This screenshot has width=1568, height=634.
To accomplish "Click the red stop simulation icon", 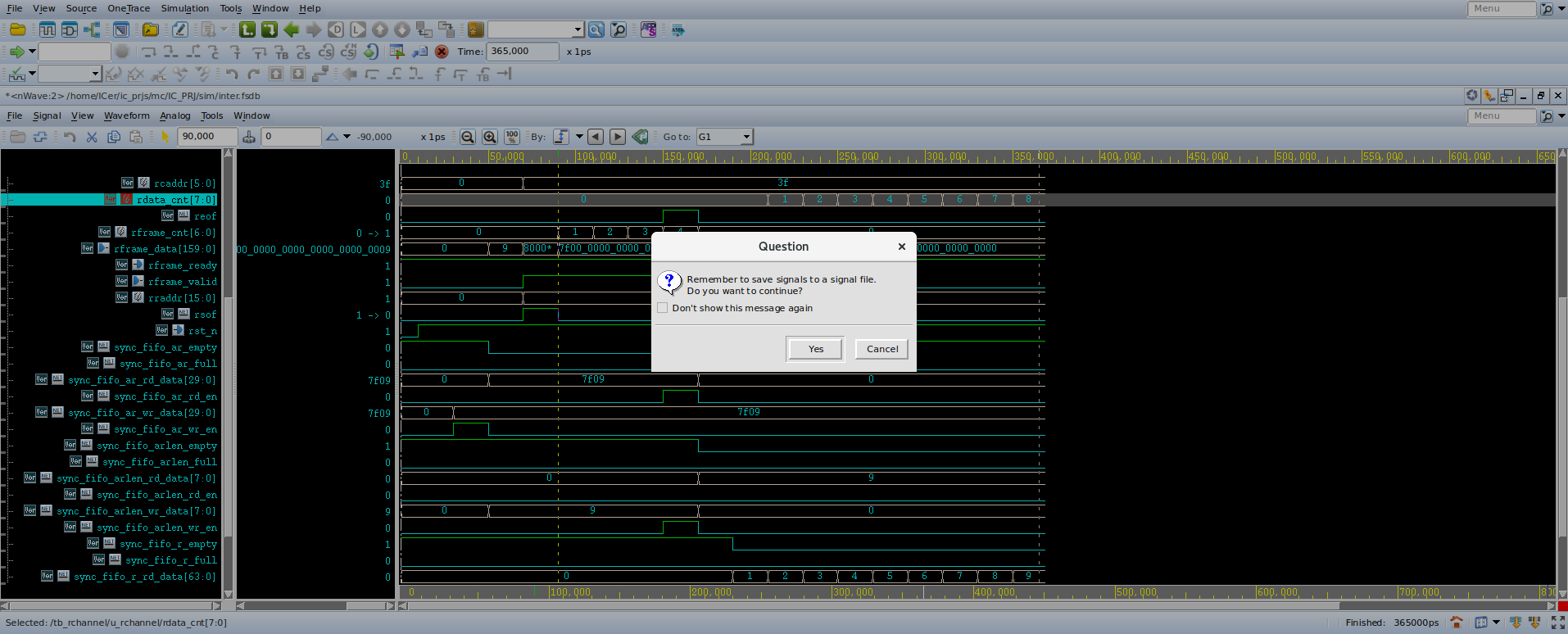I will [442, 52].
